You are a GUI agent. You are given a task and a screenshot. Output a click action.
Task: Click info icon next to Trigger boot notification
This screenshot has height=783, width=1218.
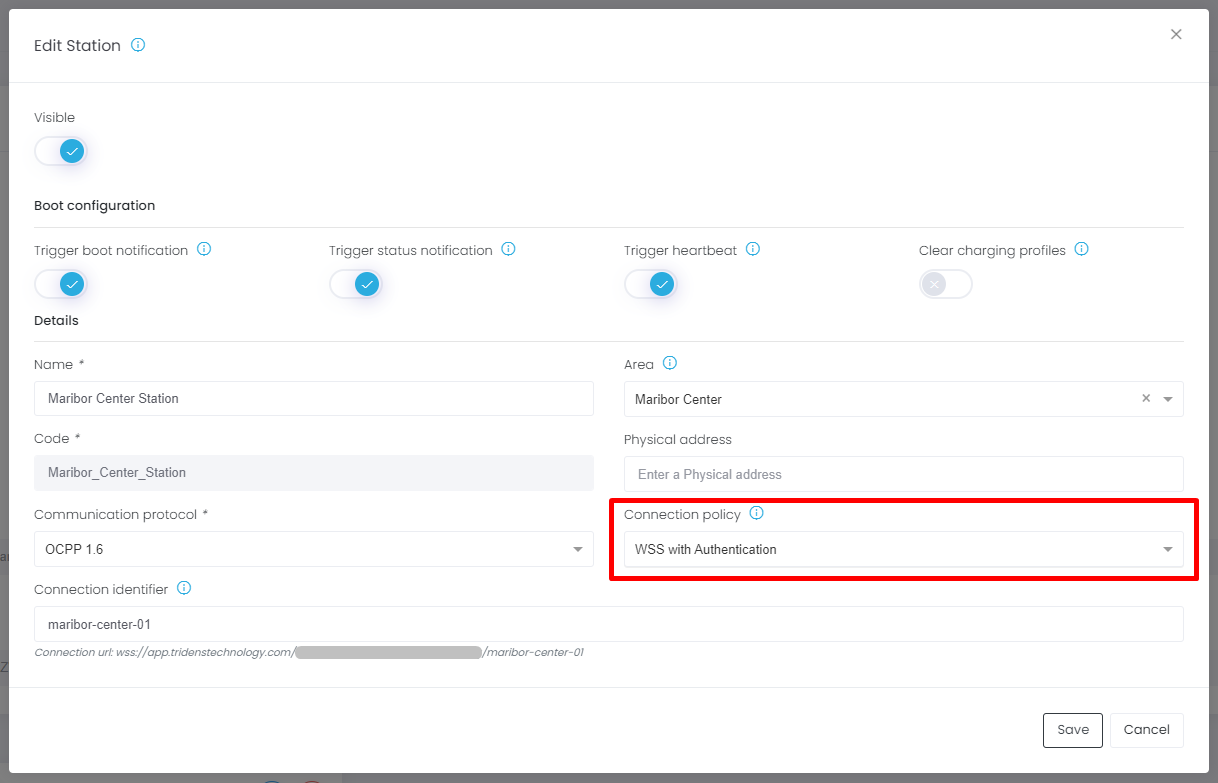pos(204,249)
